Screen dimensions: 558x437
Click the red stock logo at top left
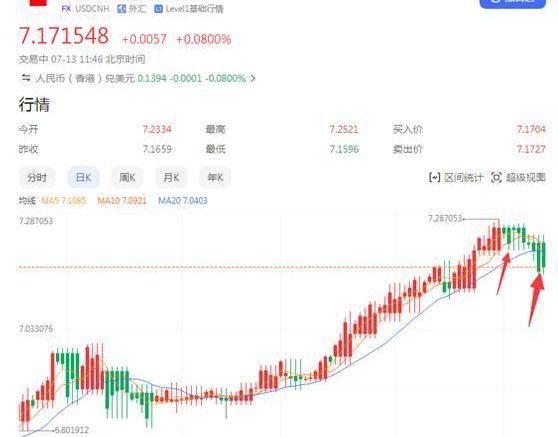tap(38, 3)
